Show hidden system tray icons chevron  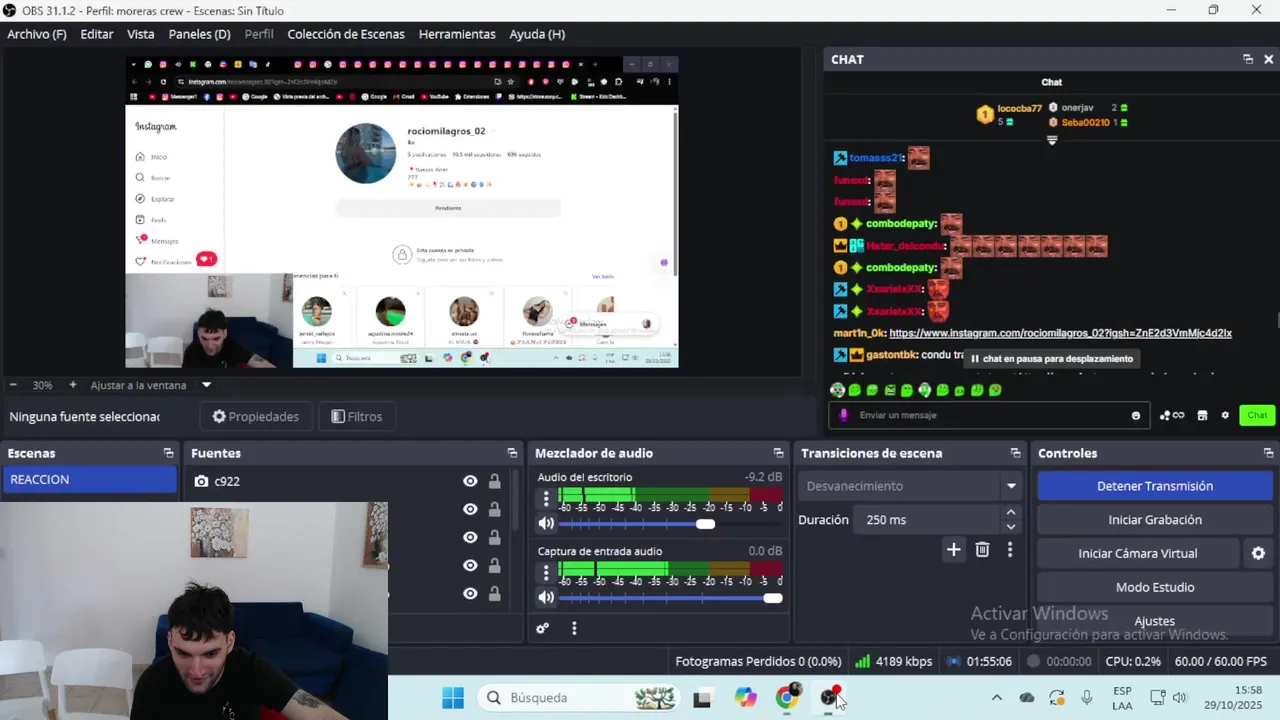(x=996, y=697)
